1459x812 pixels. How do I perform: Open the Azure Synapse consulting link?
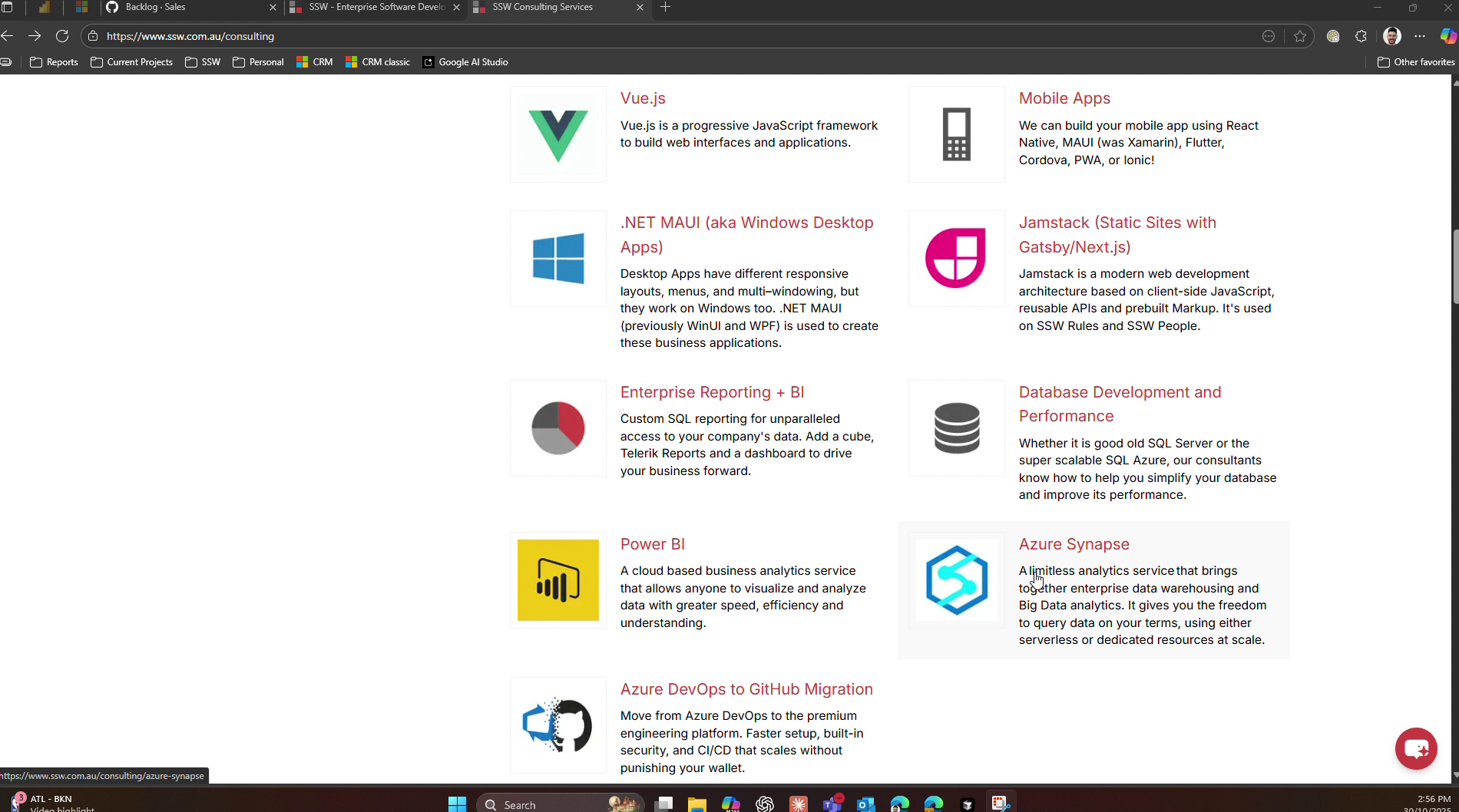[x=1074, y=544]
